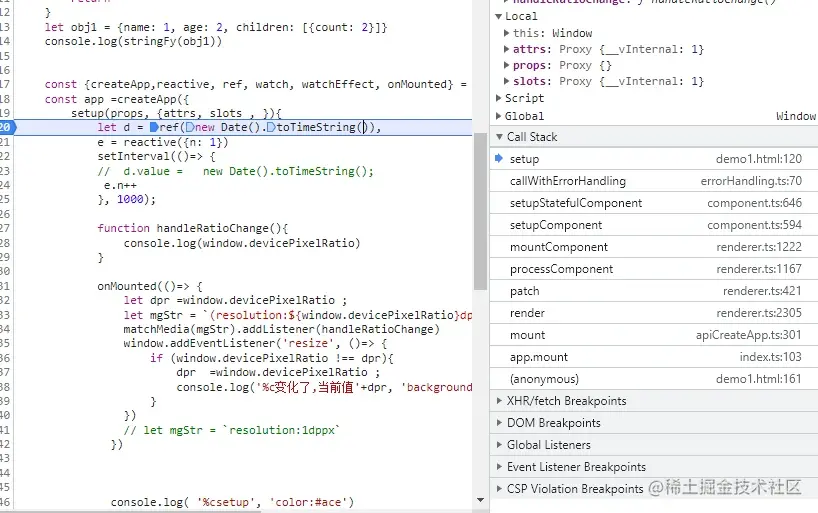This screenshot has height=513, width=818.
Task: Select the render stack frame
Action: [654, 313]
